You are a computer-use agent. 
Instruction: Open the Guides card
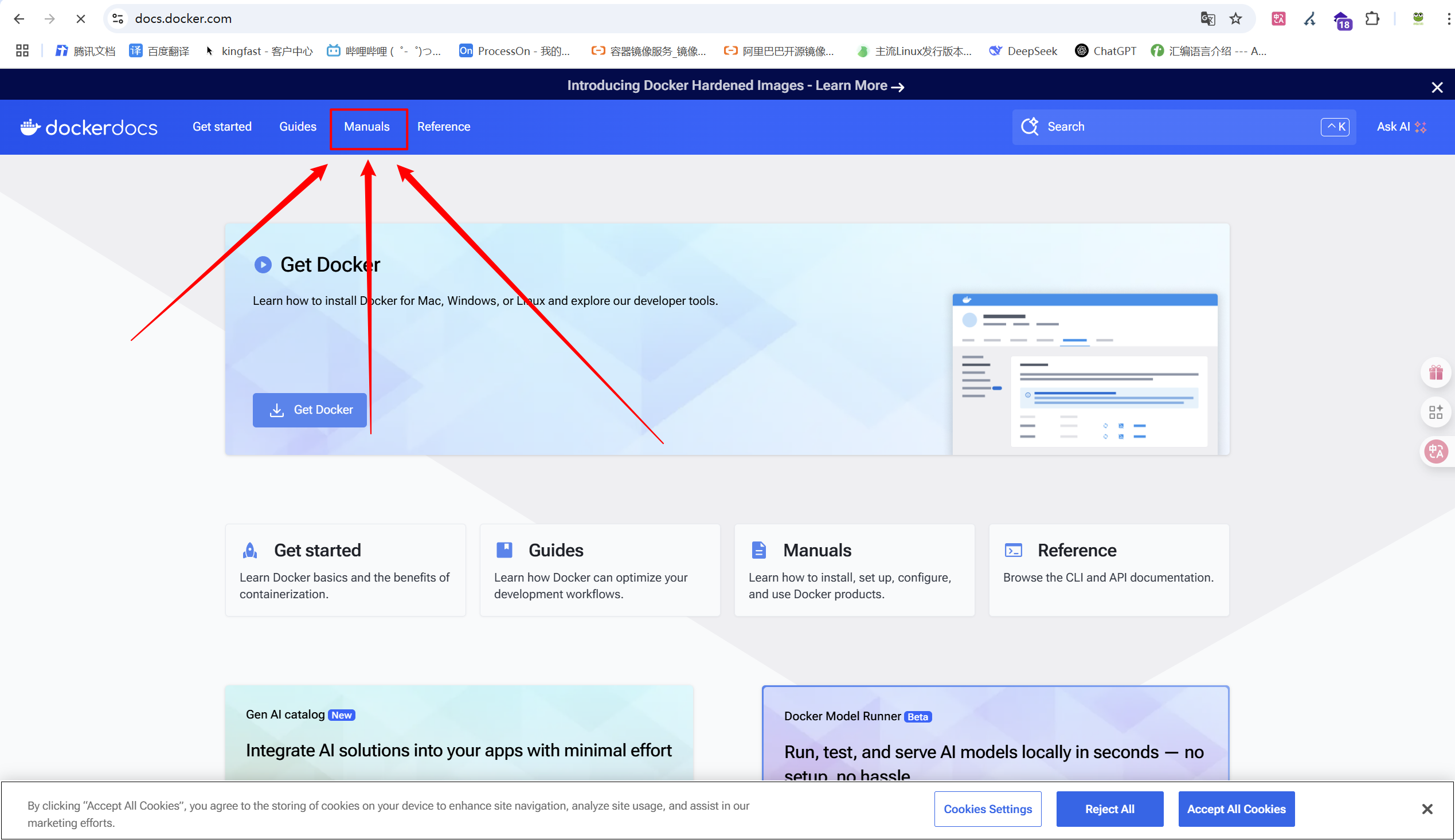(600, 570)
